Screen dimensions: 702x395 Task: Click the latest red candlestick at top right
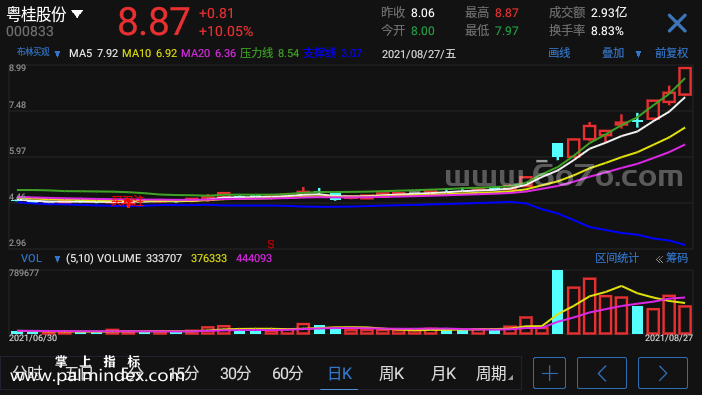click(685, 81)
